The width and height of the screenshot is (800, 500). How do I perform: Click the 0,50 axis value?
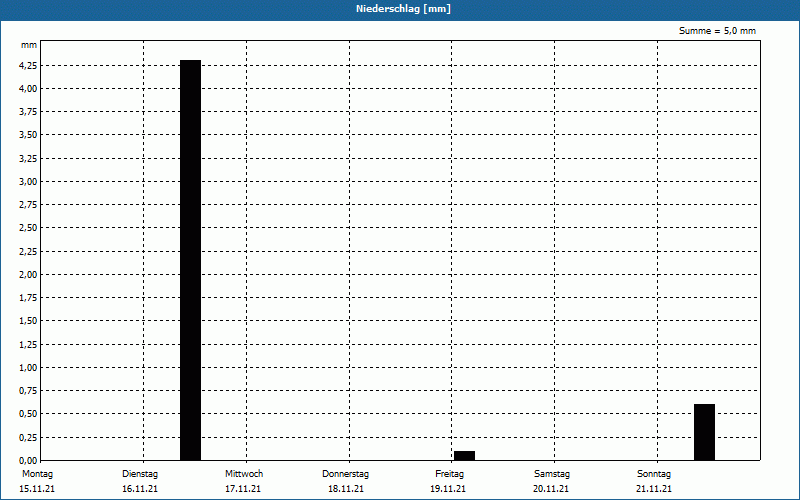click(x=28, y=414)
